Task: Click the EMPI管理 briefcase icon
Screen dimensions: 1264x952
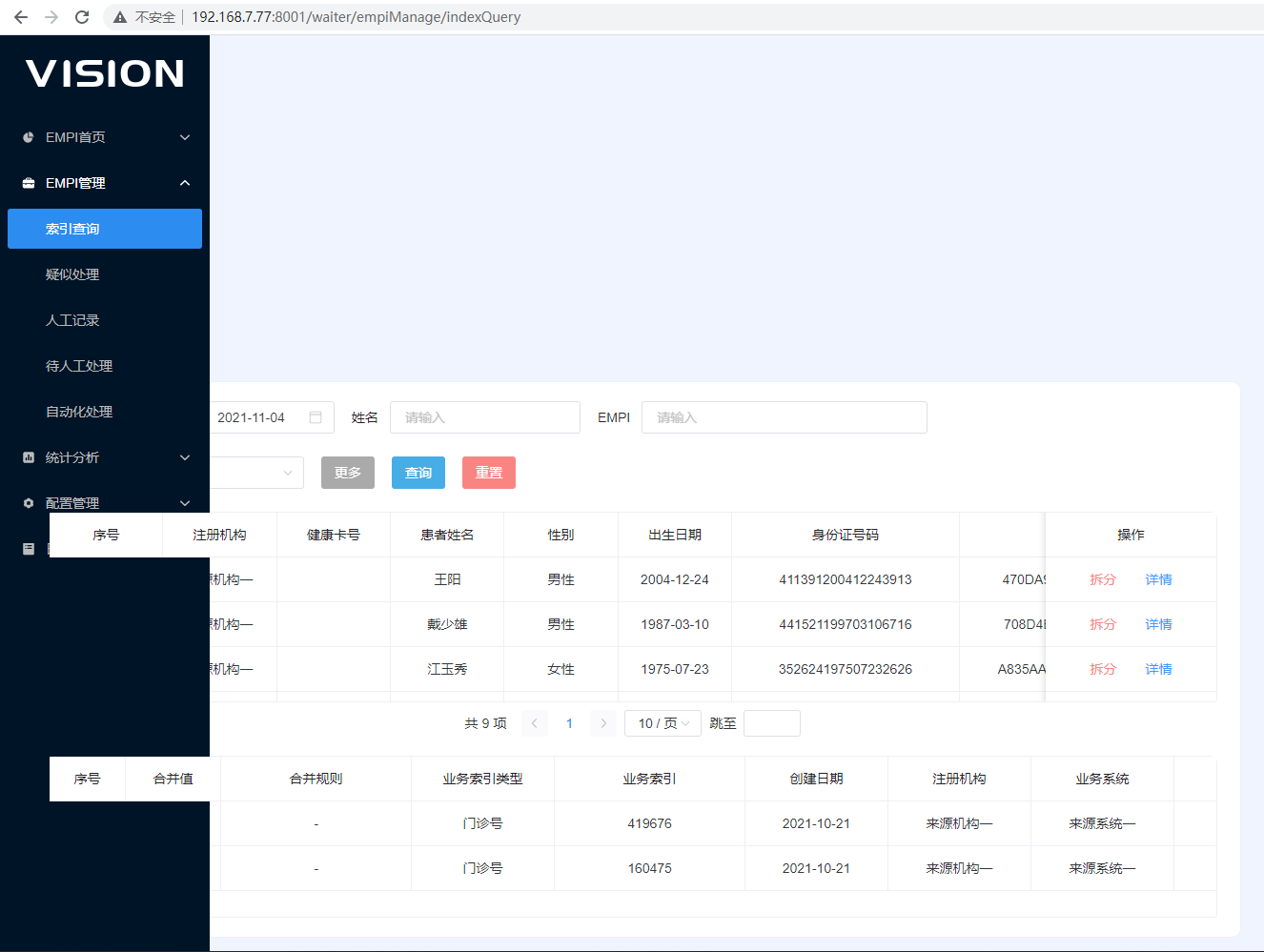Action: click(x=29, y=183)
